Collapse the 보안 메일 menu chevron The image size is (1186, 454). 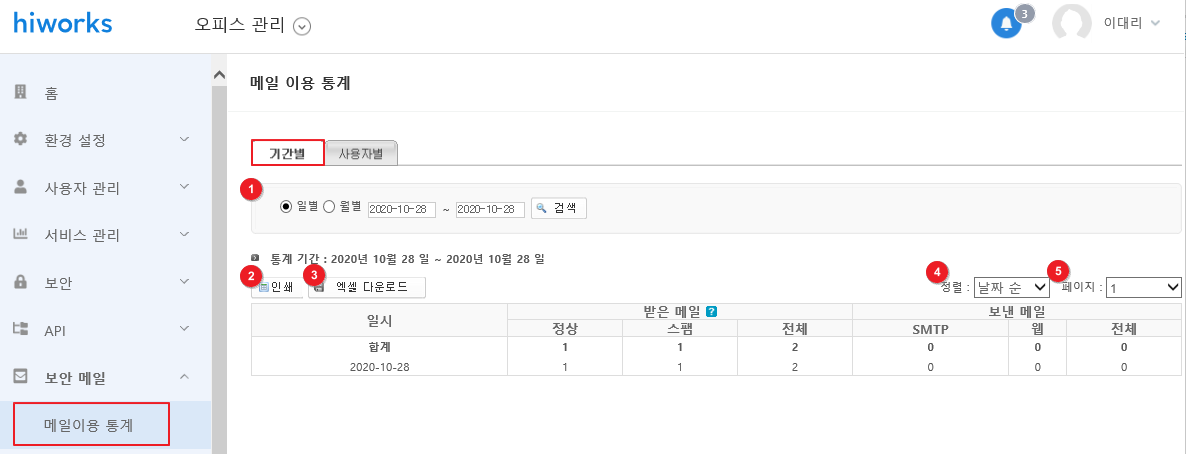click(x=185, y=376)
